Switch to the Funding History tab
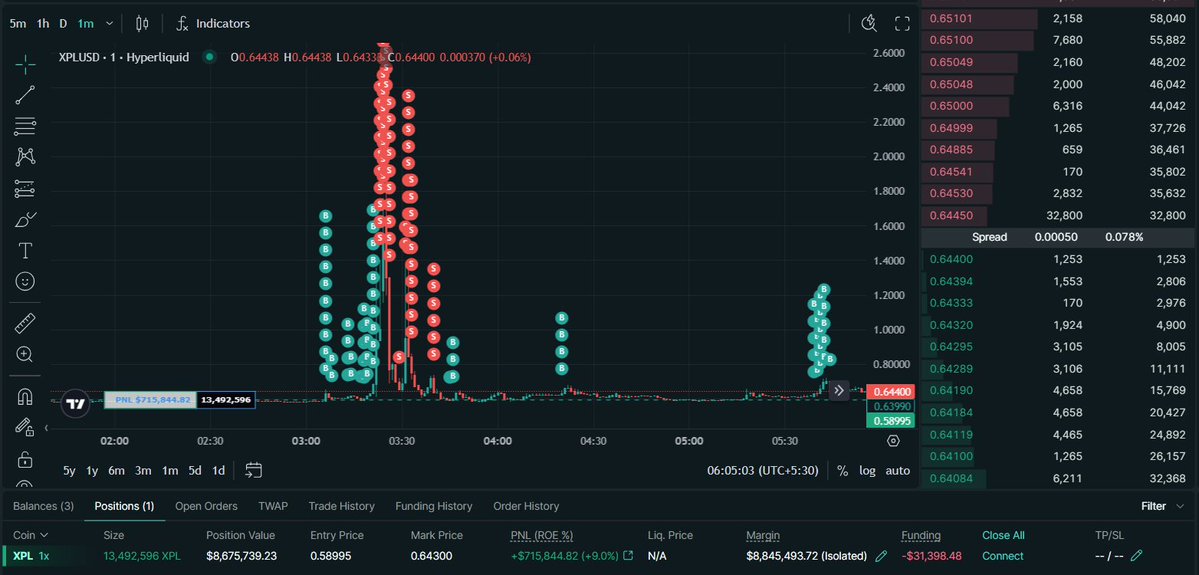1199x575 pixels. [x=434, y=506]
